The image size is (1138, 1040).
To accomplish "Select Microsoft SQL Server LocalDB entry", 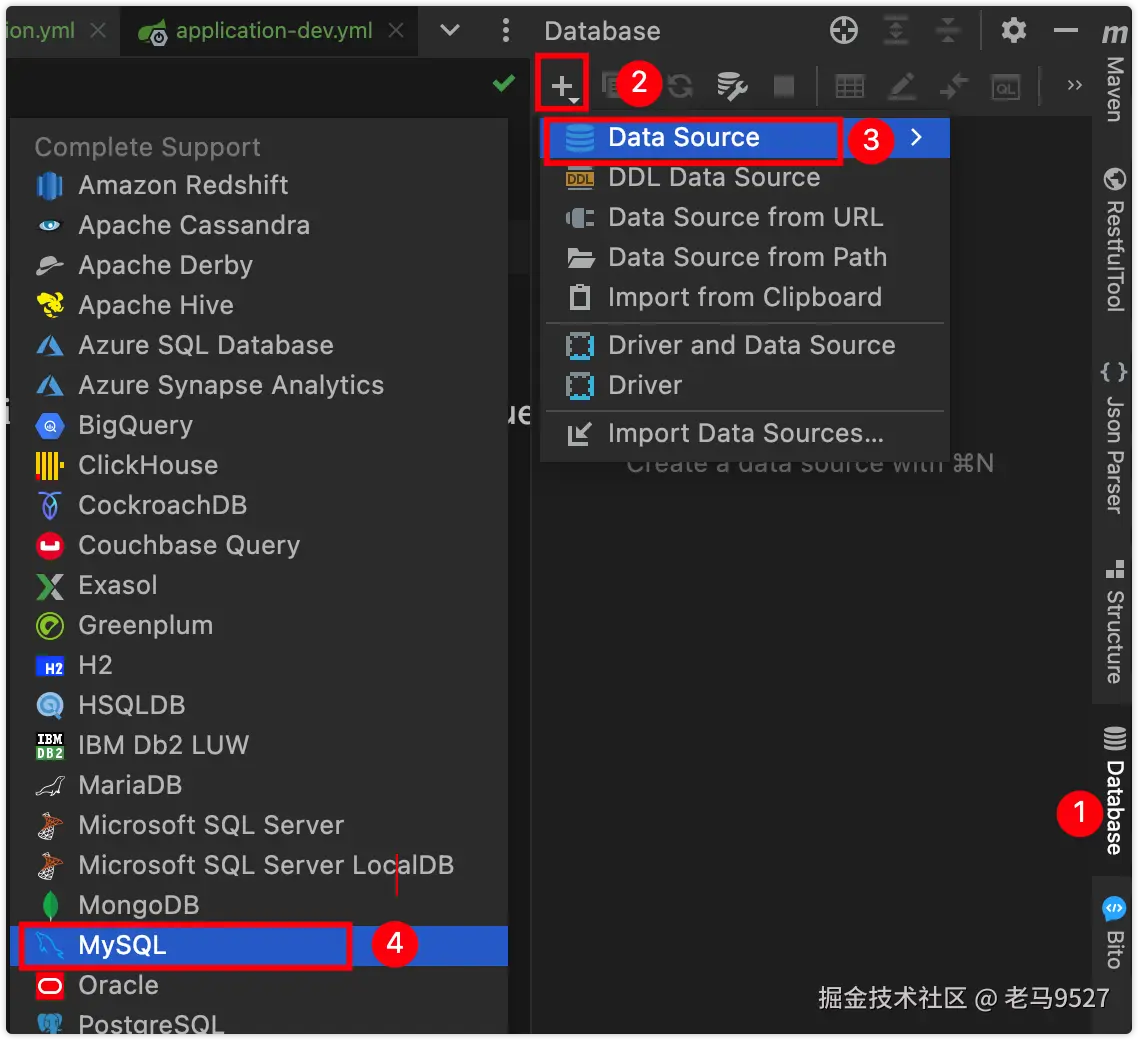I will point(259,865).
